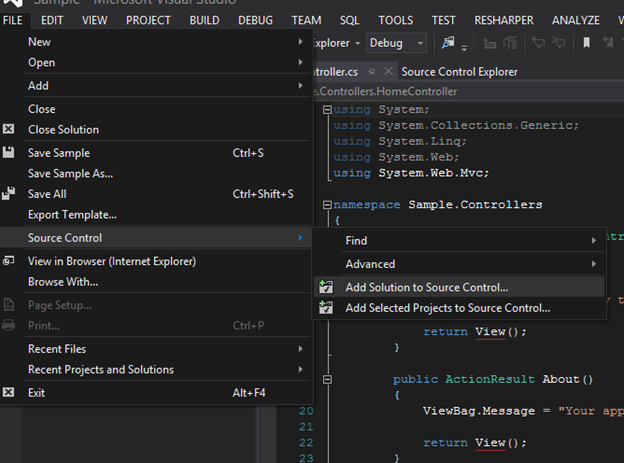Click the Add Solution to Source Control icon
This screenshot has height=463, width=624.
coord(326,287)
